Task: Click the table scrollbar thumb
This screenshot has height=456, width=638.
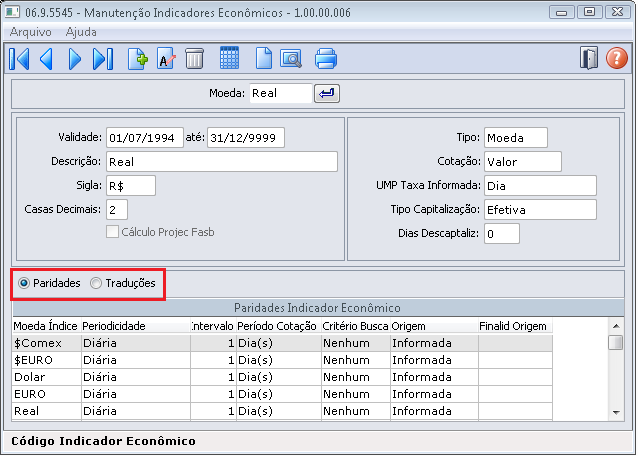Action: pyautogui.click(x=616, y=343)
